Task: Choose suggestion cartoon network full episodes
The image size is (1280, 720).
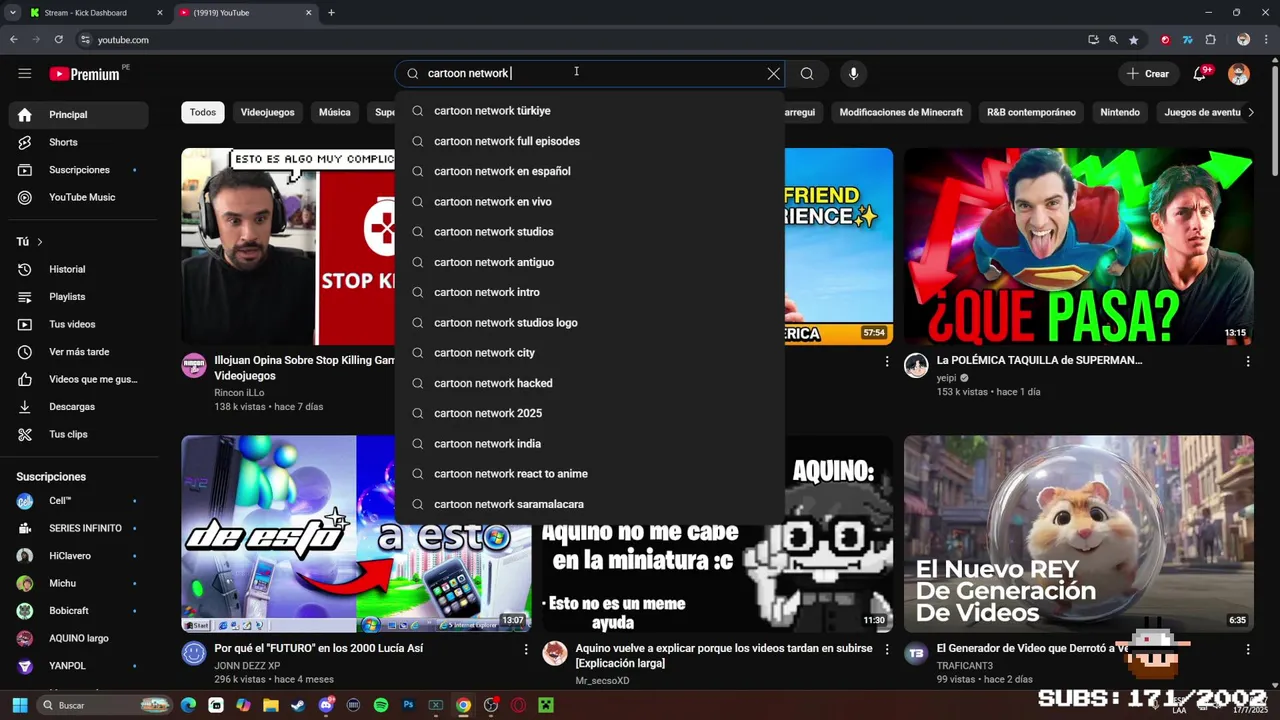Action: [x=590, y=141]
